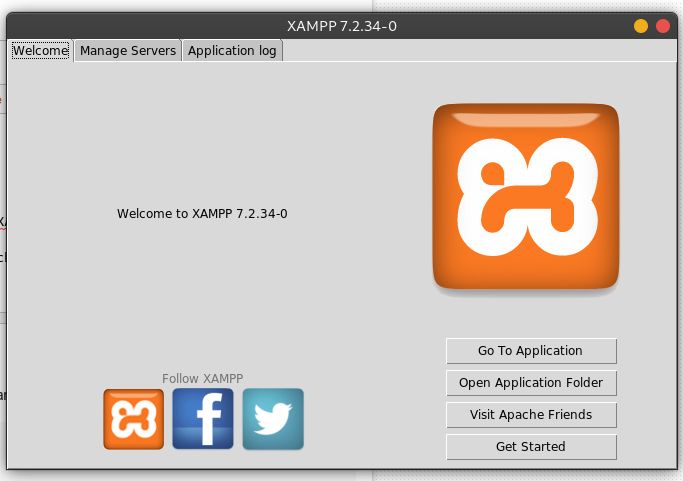Click Visit Apache Friends button
This screenshot has height=481, width=683.
(x=531, y=414)
